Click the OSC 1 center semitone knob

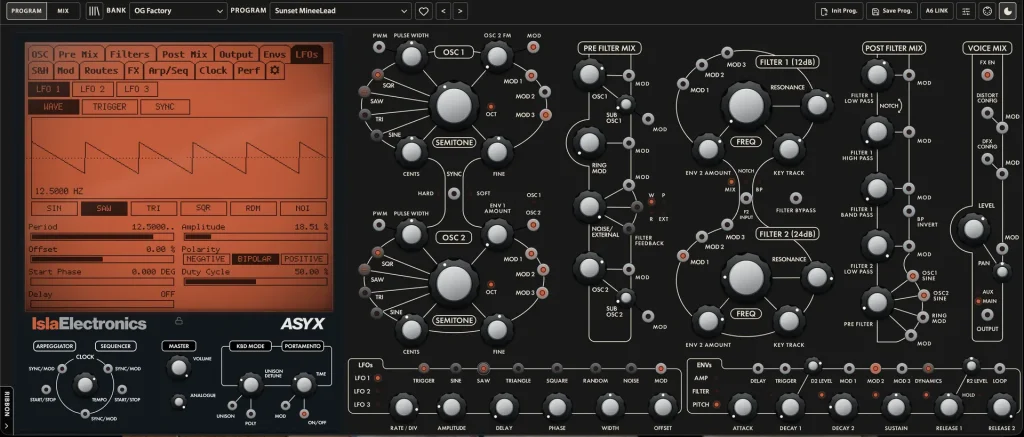coord(454,106)
